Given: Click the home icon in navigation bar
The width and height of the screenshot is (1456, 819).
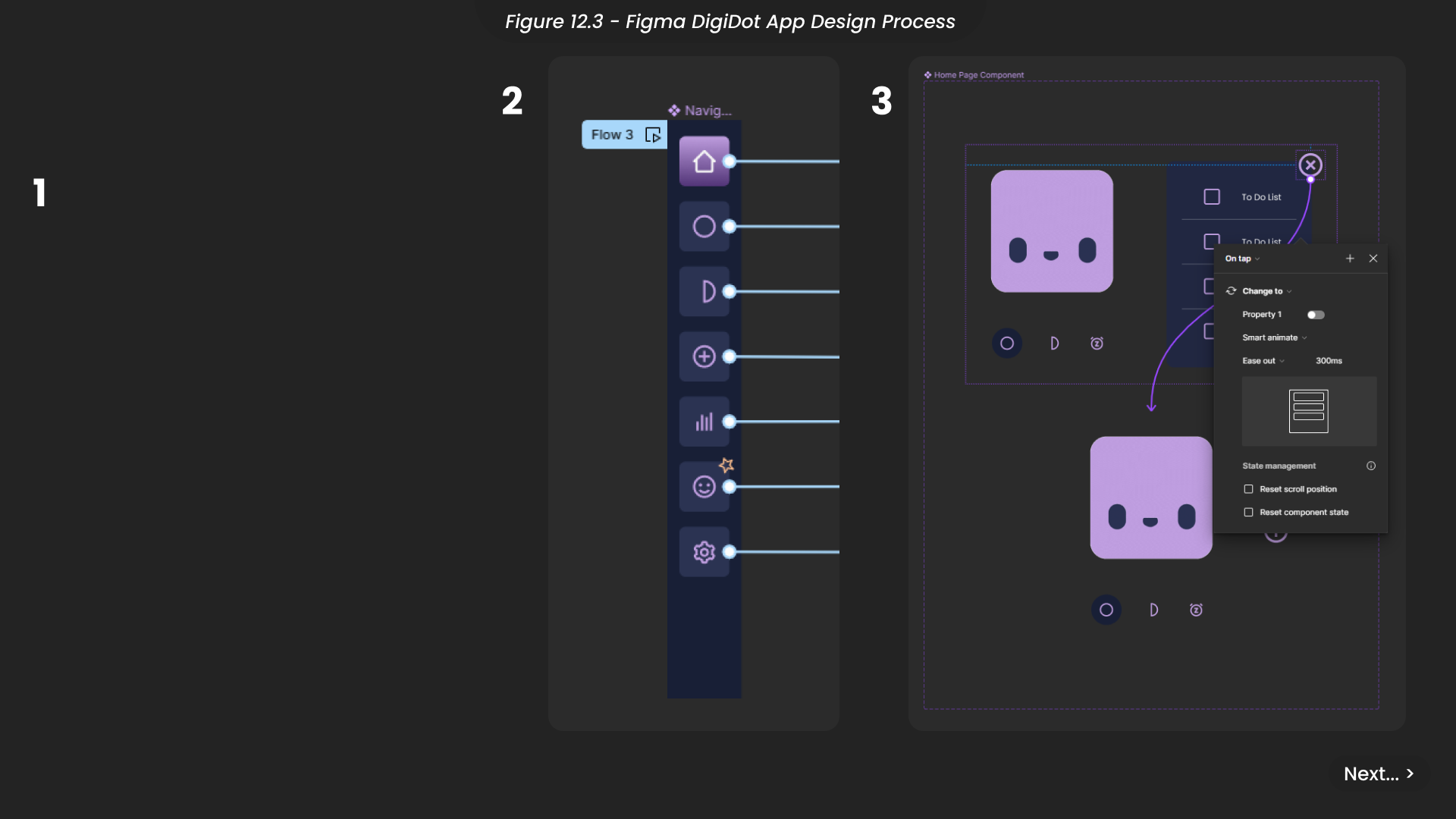Looking at the screenshot, I should coord(704,161).
